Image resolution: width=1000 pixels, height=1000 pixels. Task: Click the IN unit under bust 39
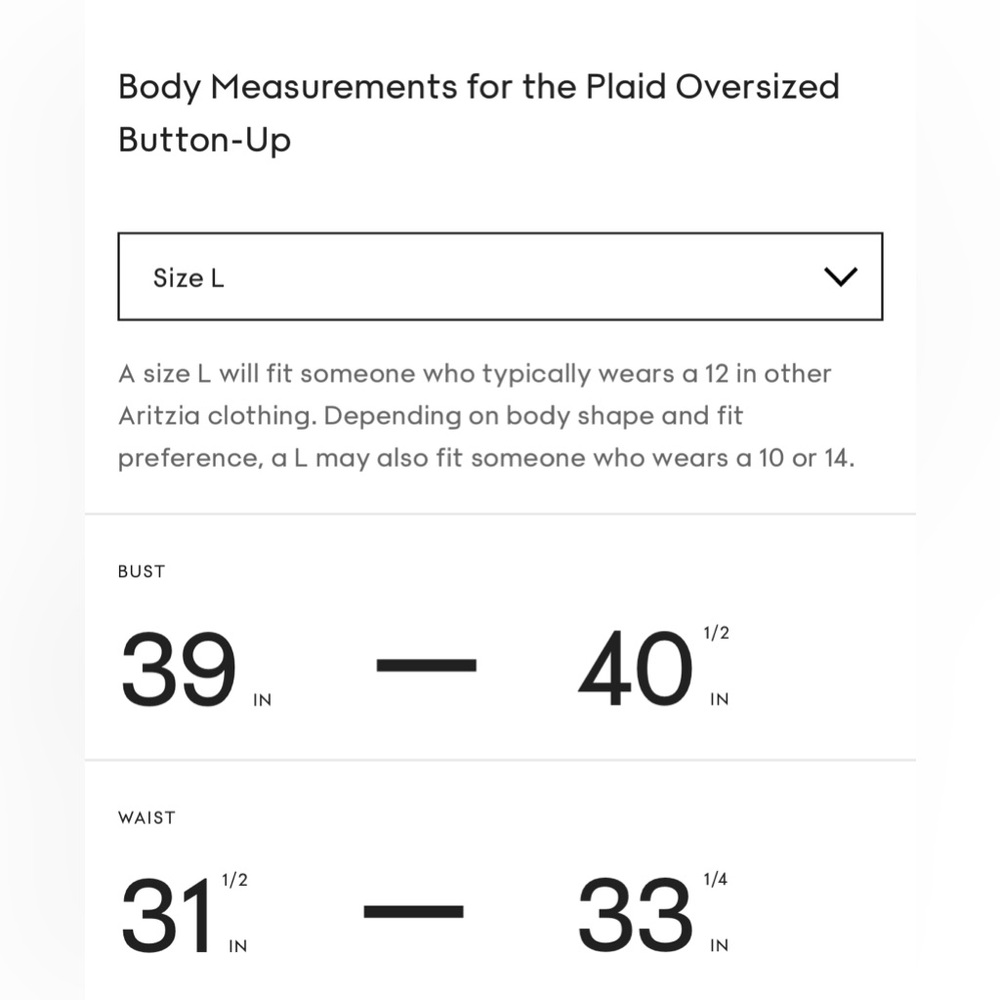coord(263,700)
